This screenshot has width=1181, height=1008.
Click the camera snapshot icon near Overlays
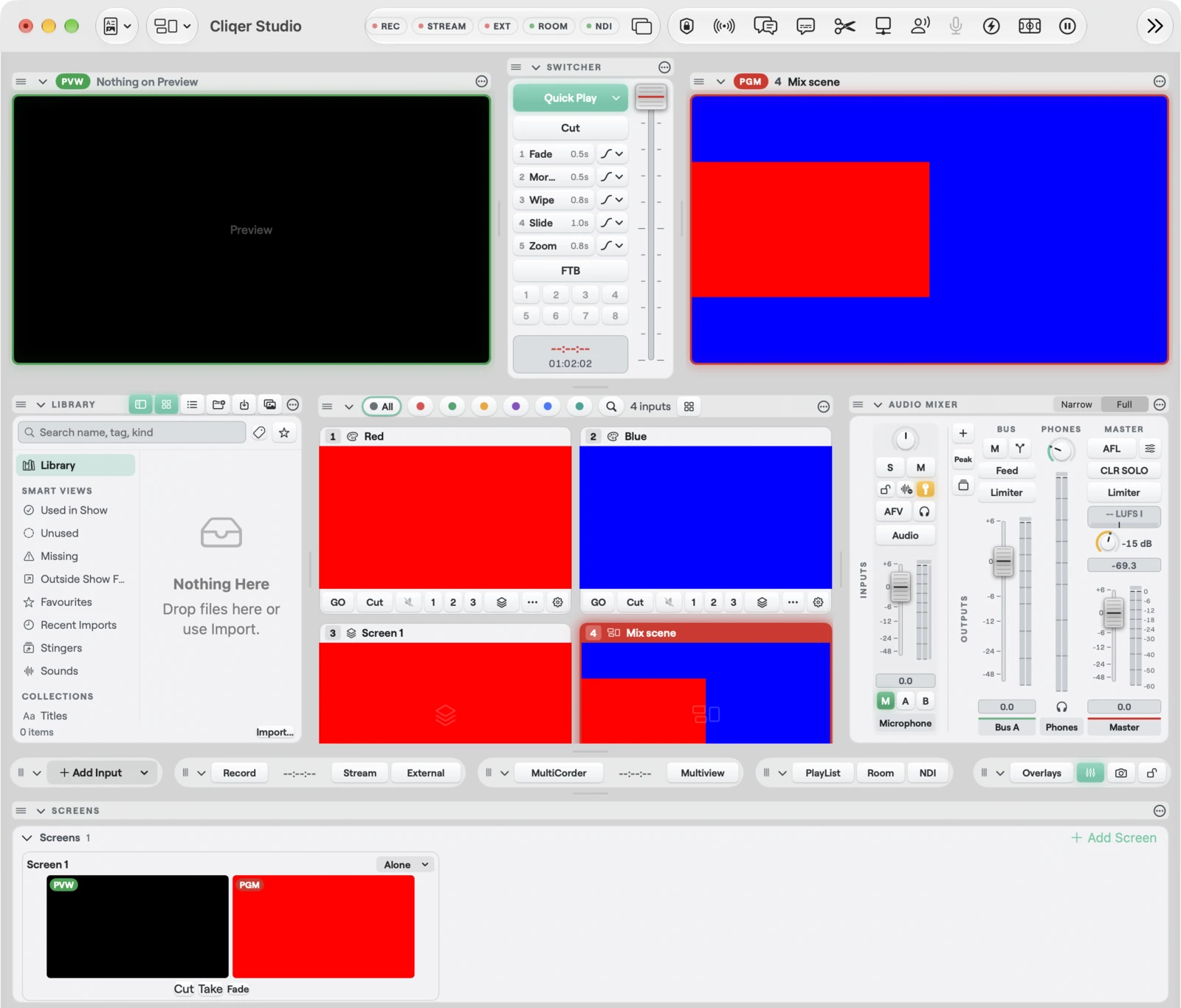coord(1121,773)
